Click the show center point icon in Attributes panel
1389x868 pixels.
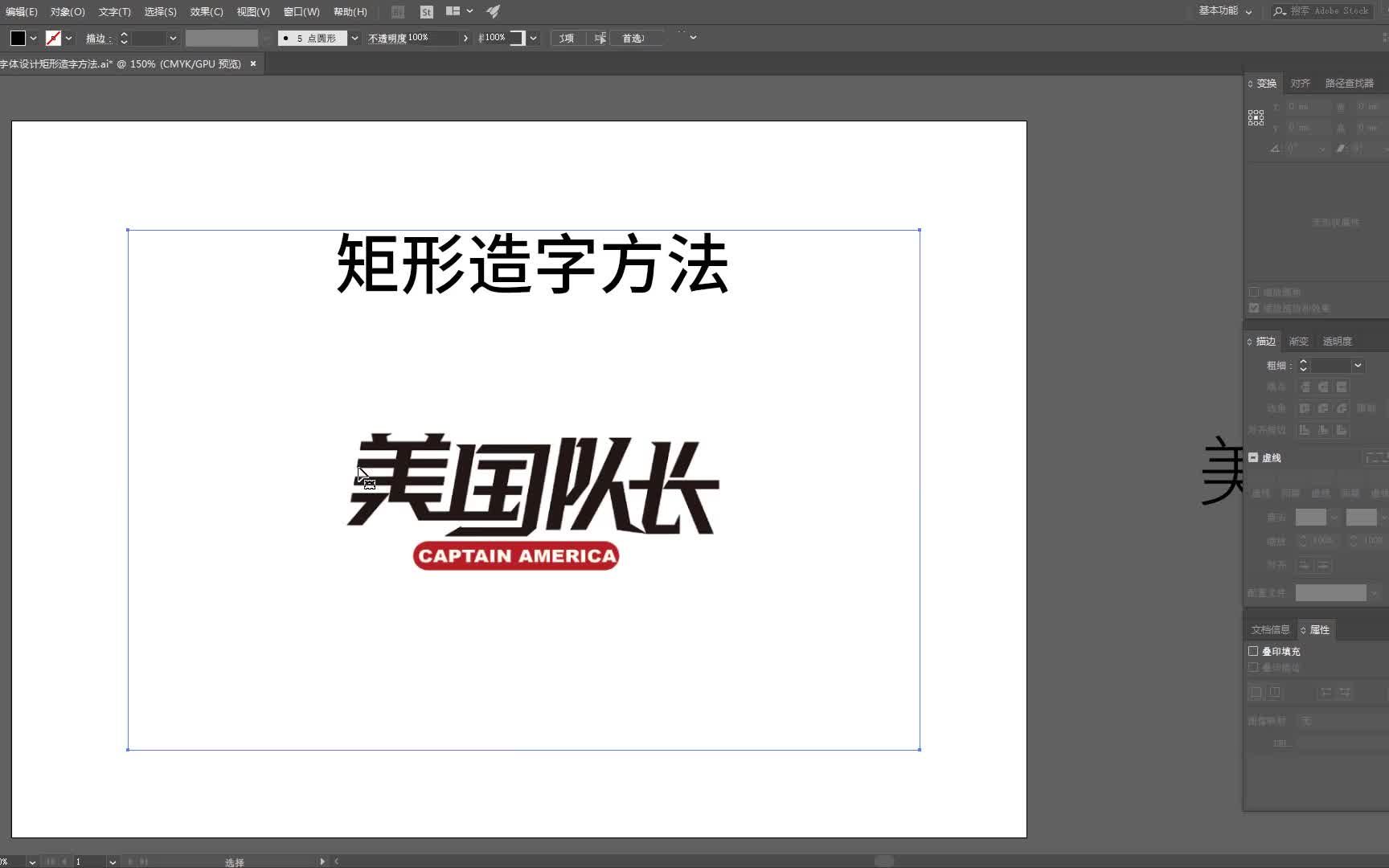point(1275,692)
